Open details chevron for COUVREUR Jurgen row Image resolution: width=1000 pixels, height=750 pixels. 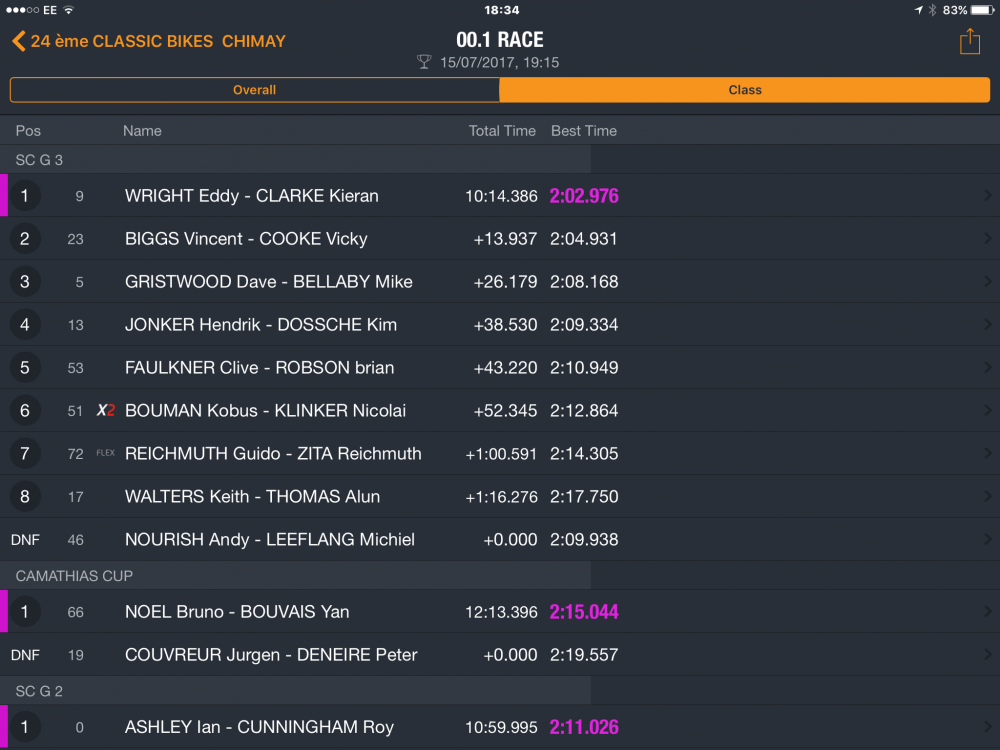[987, 654]
